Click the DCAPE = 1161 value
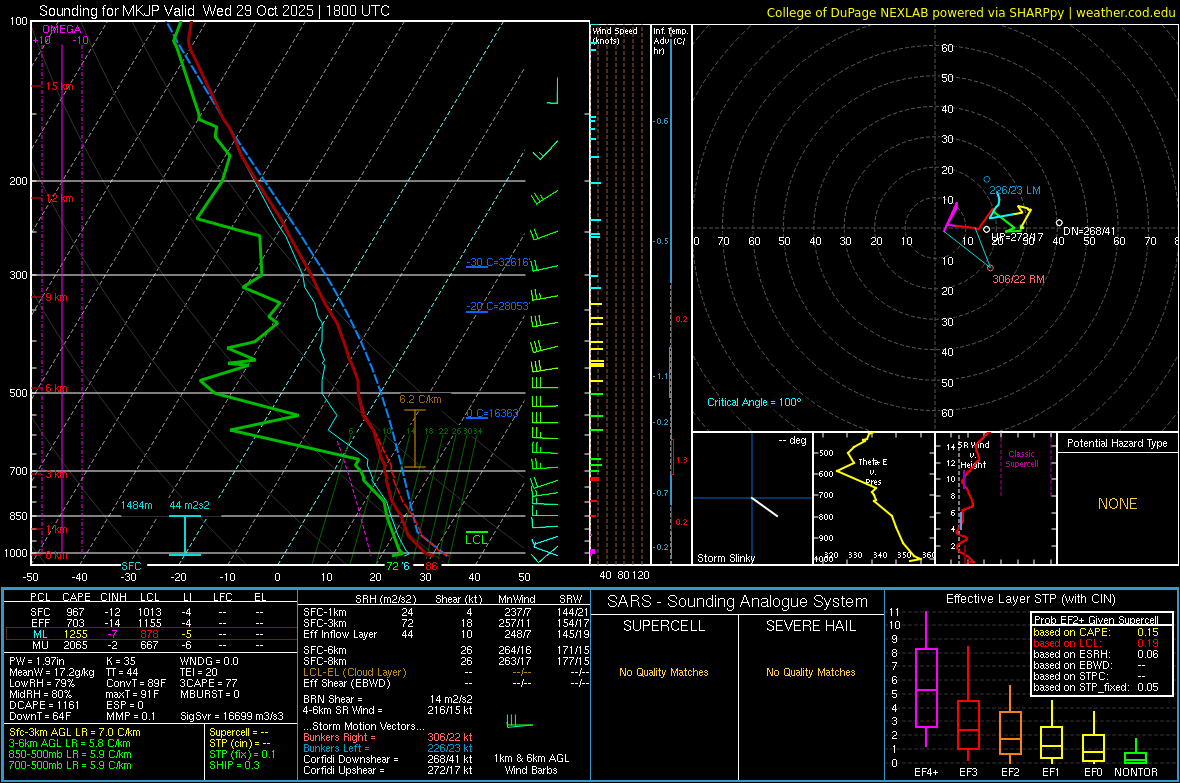 pos(44,705)
